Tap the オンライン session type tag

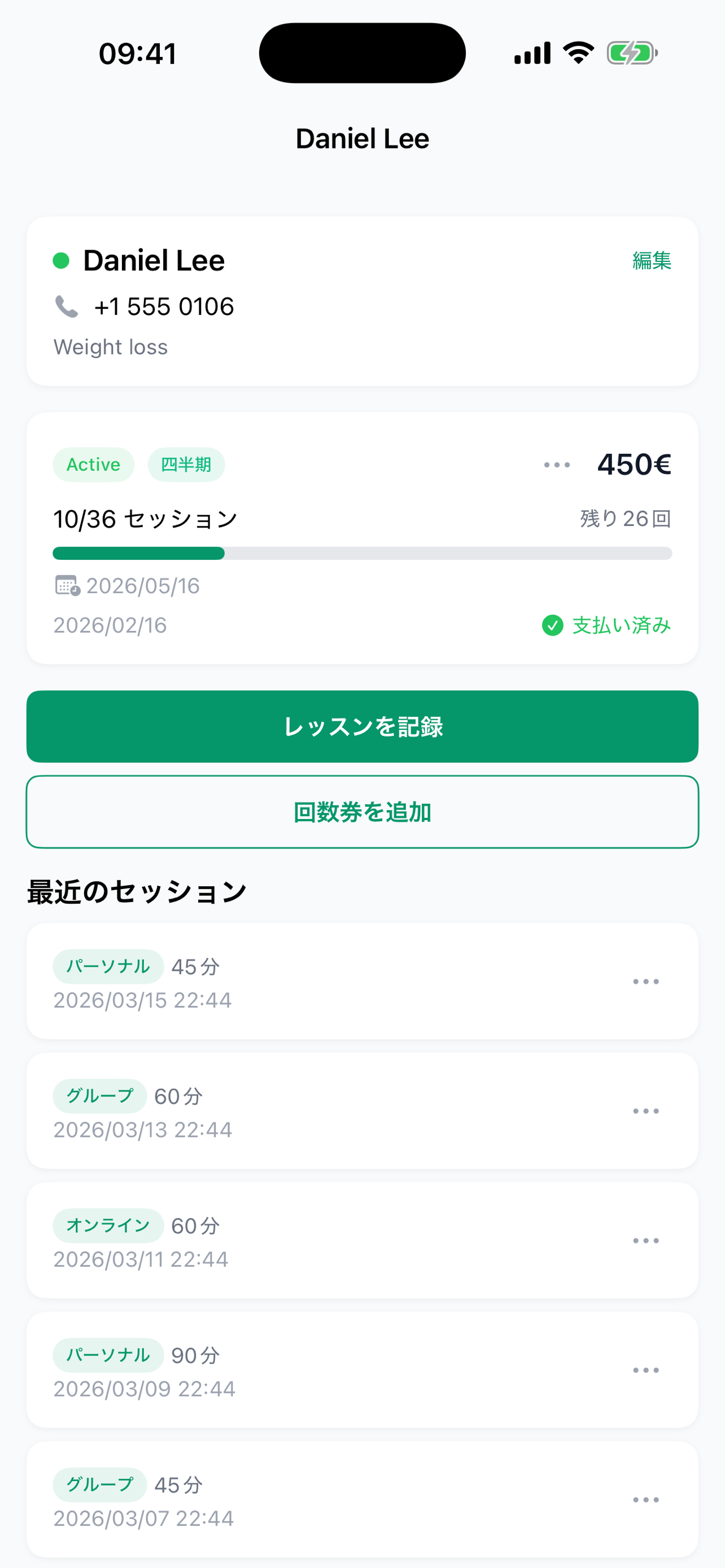[x=108, y=1225]
